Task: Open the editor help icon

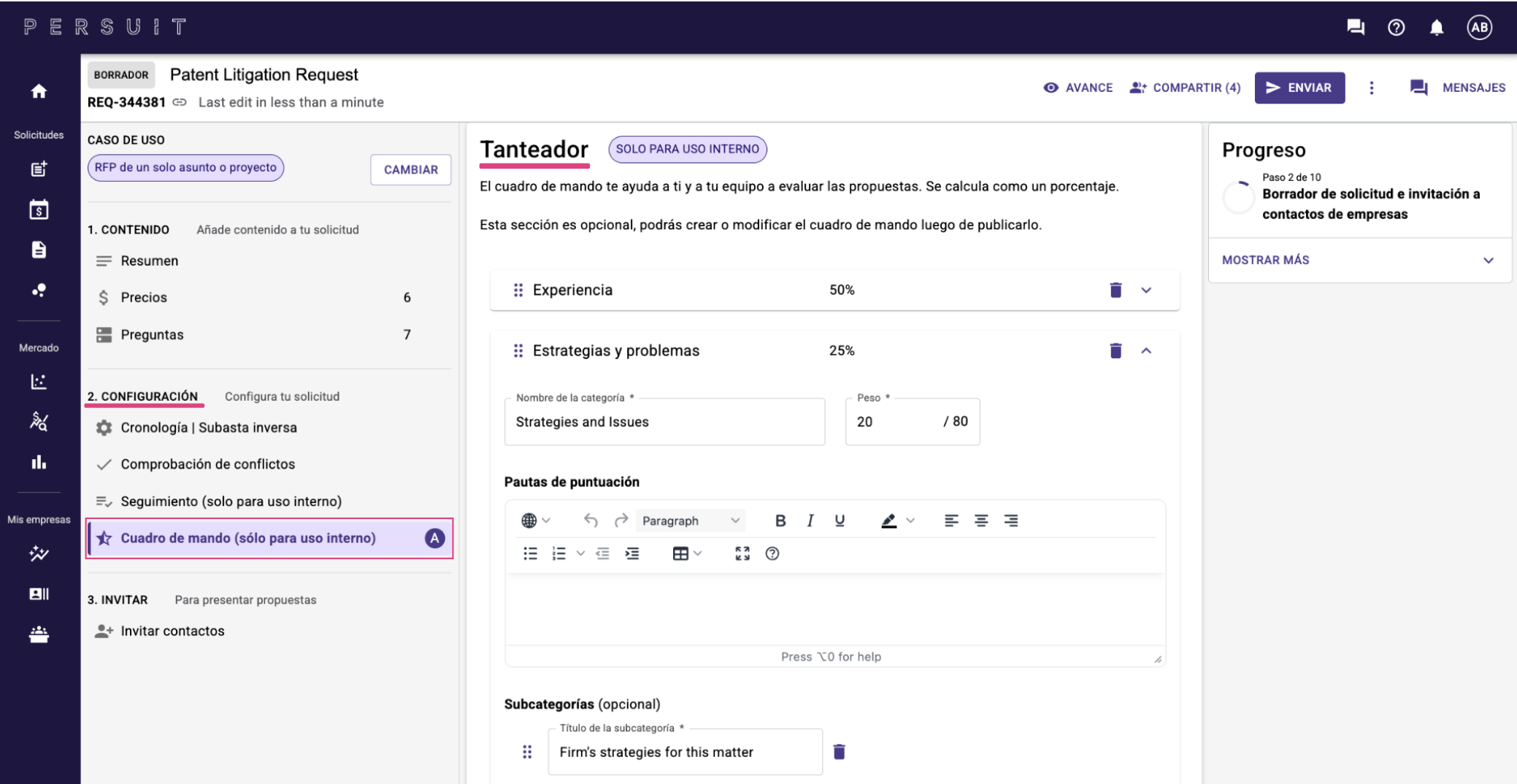Action: pyautogui.click(x=772, y=553)
